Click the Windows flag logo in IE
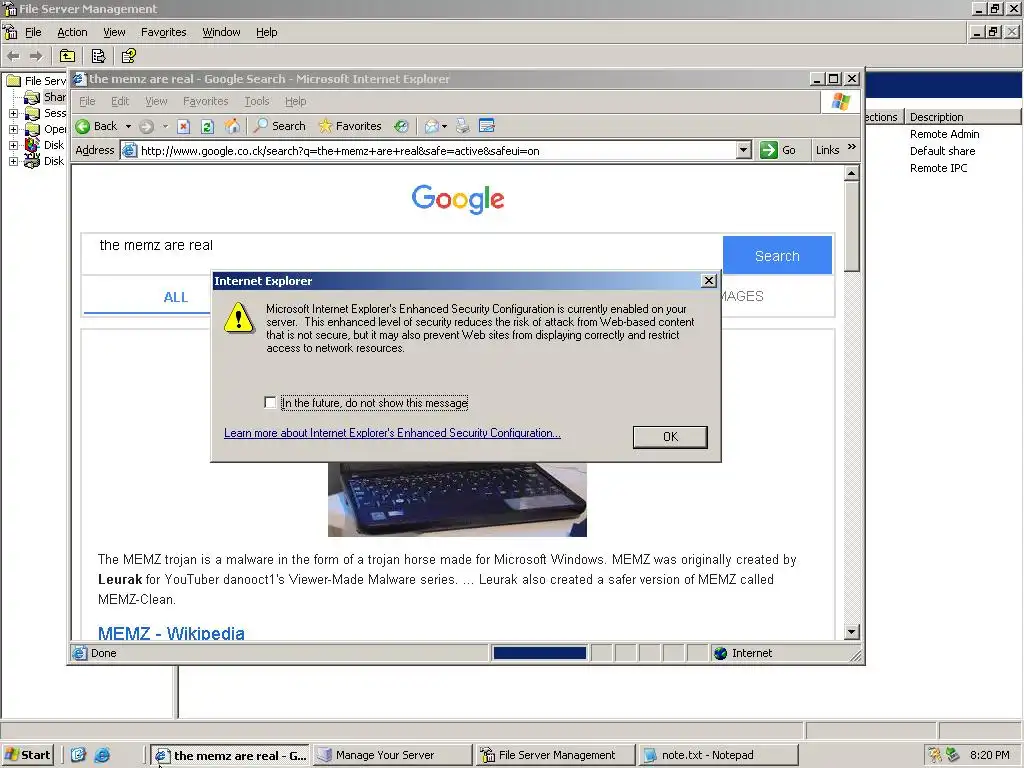 coord(840,101)
